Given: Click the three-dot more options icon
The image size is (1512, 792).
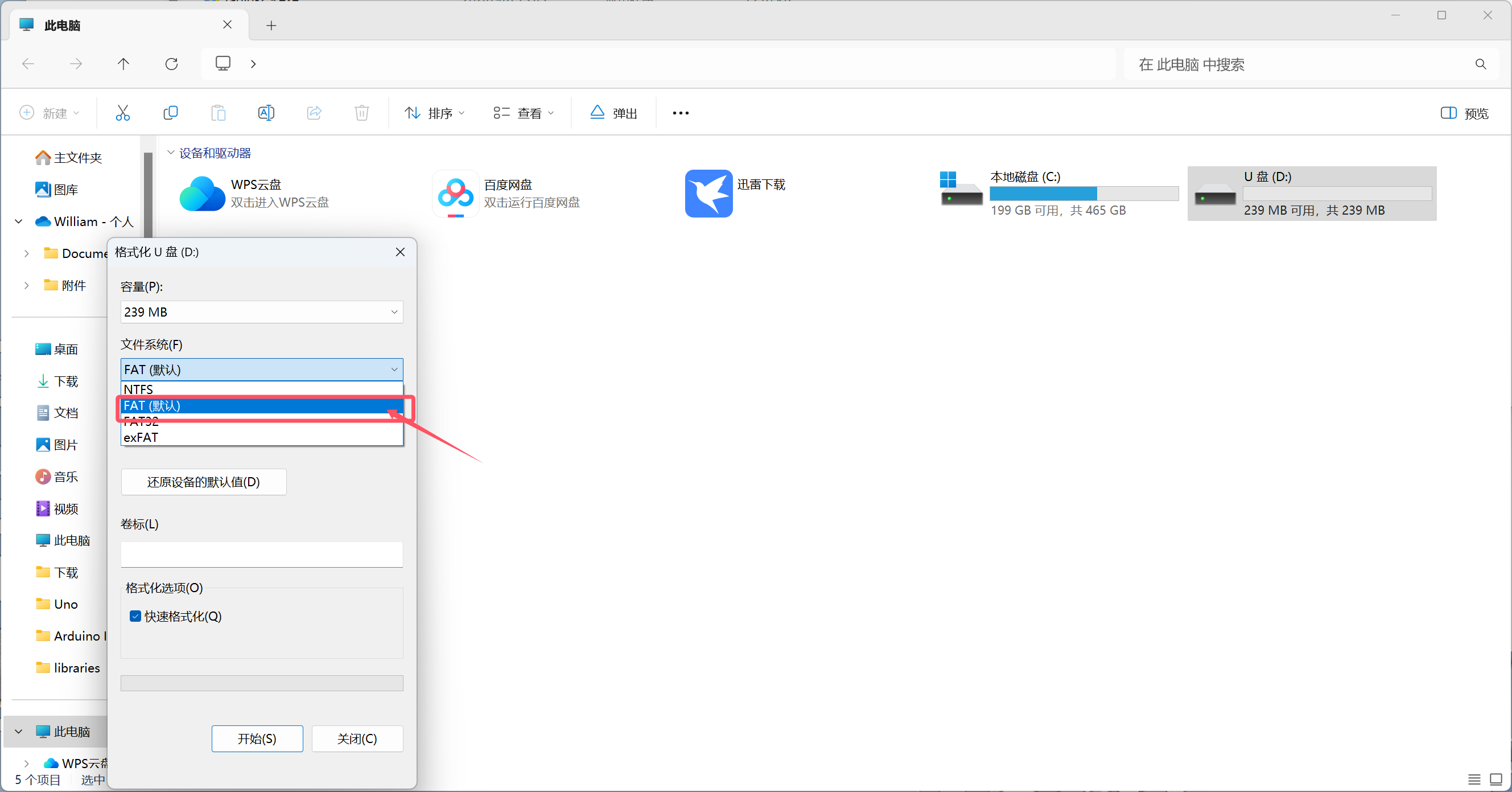Looking at the screenshot, I should tap(680, 113).
